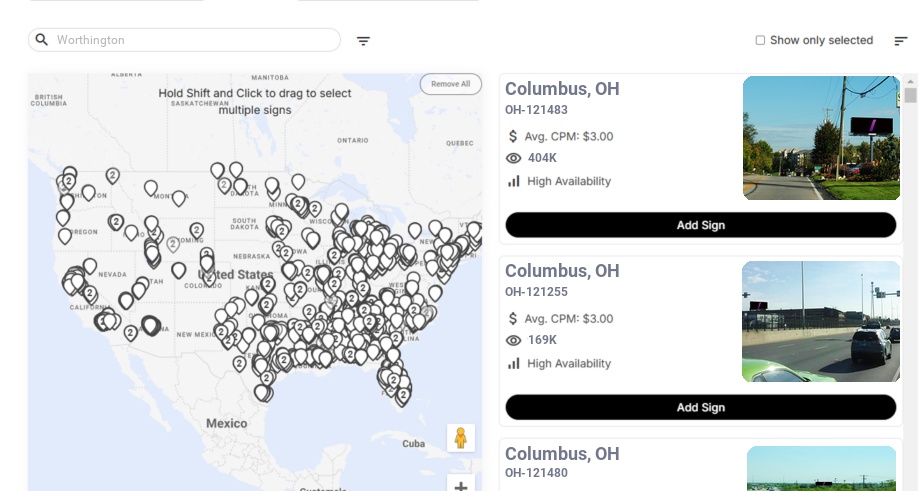Click the search magnifier icon
Image resolution: width=920 pixels, height=491 pixels.
[42, 40]
